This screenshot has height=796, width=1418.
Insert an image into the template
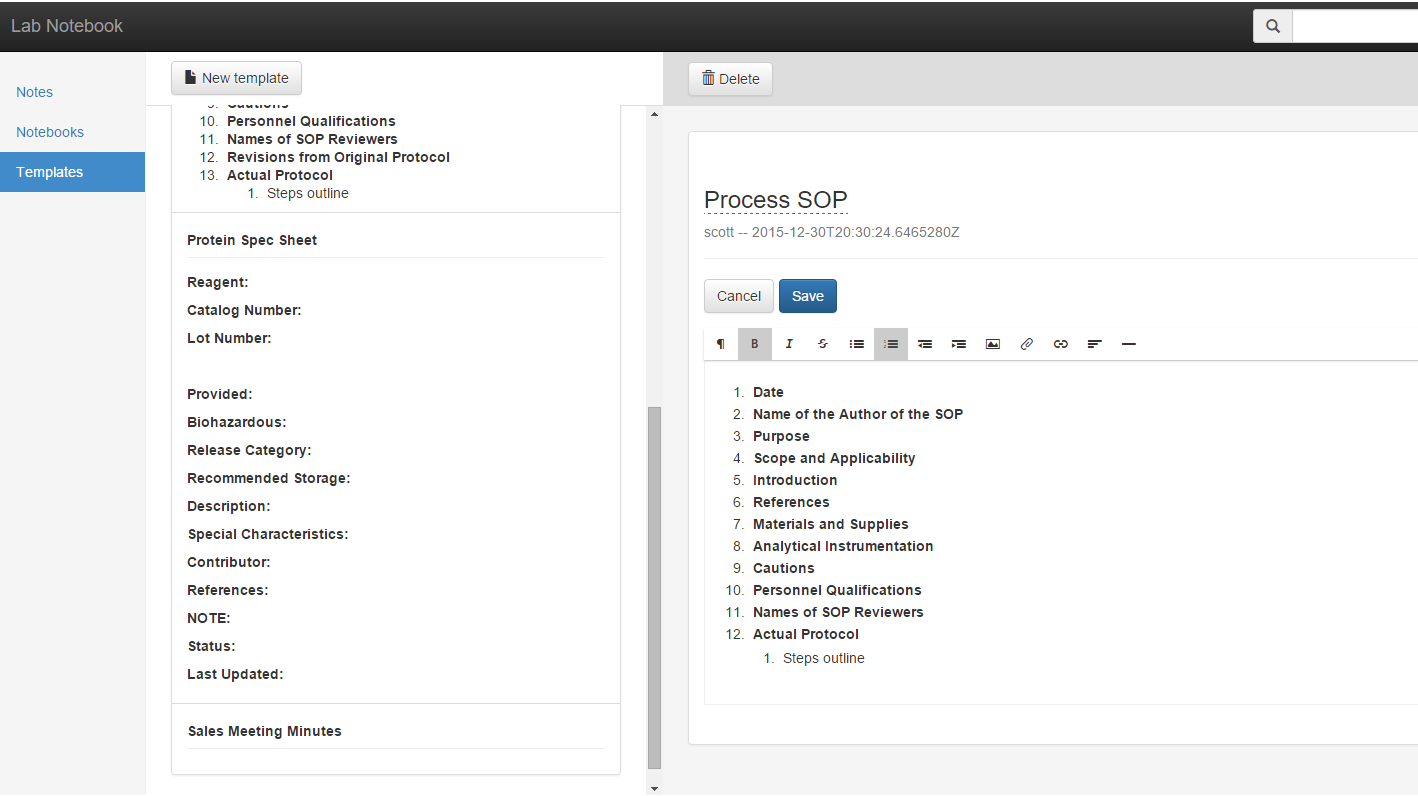pyautogui.click(x=992, y=343)
